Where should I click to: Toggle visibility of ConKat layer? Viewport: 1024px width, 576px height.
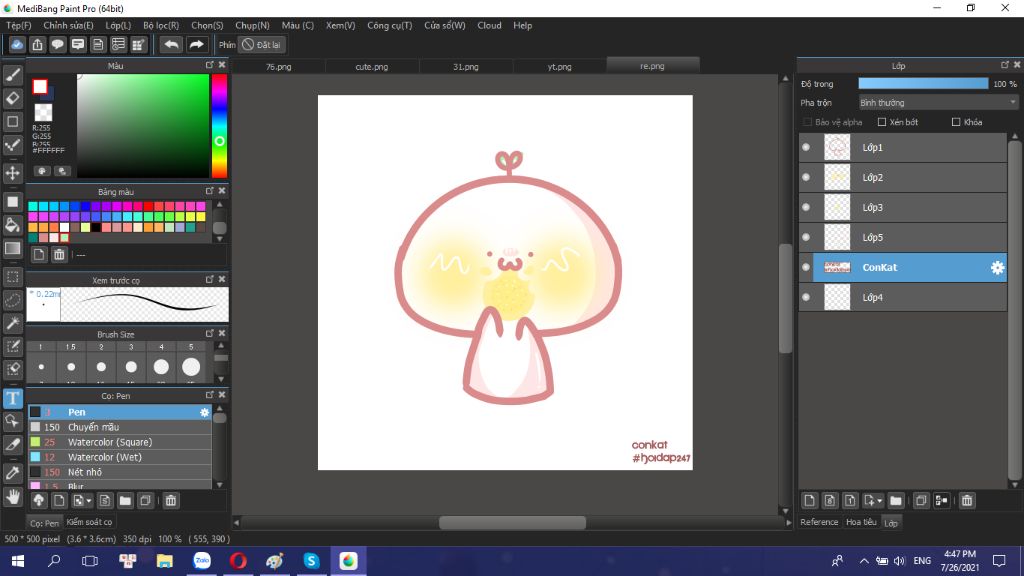pos(806,267)
